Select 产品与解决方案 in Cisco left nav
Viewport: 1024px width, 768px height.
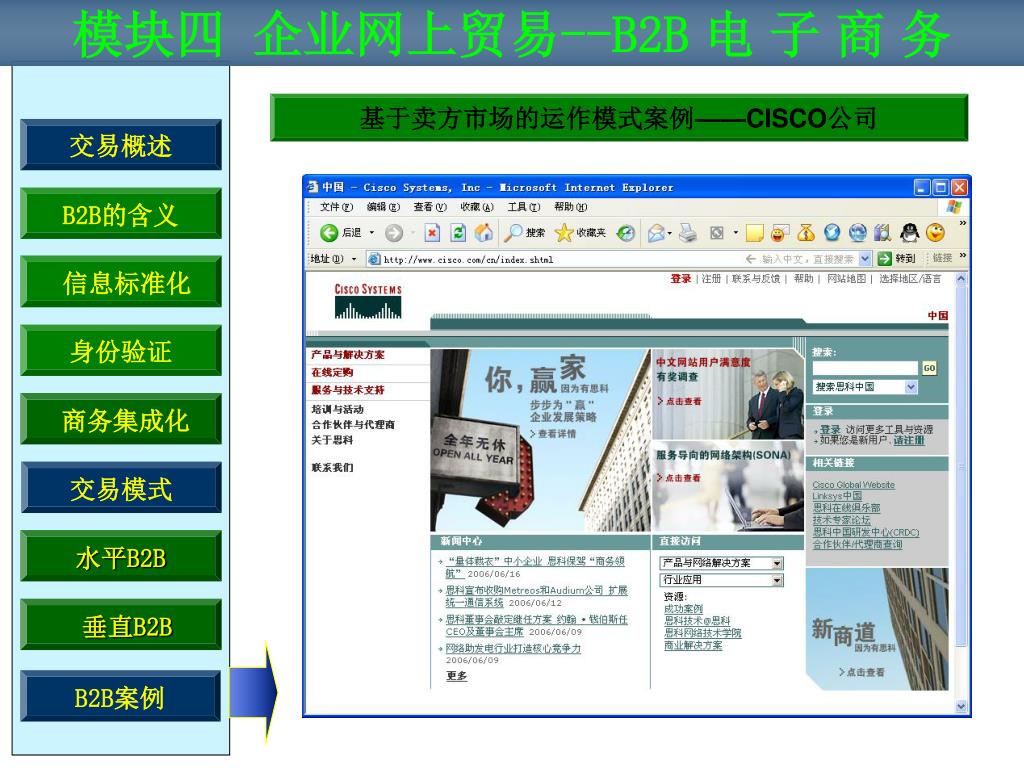coord(348,355)
